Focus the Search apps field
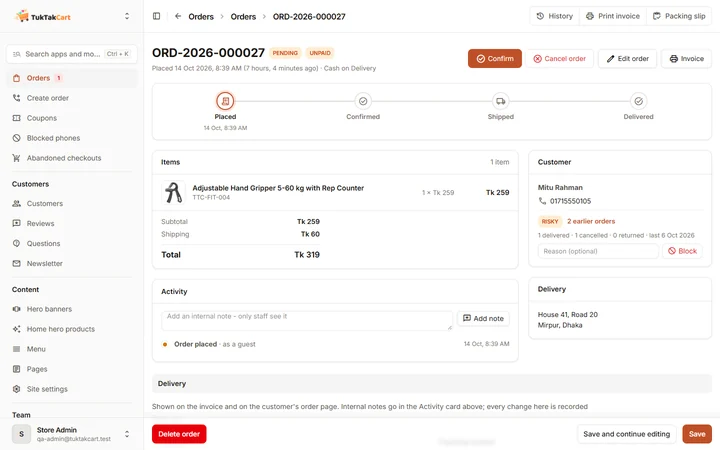 72,54
